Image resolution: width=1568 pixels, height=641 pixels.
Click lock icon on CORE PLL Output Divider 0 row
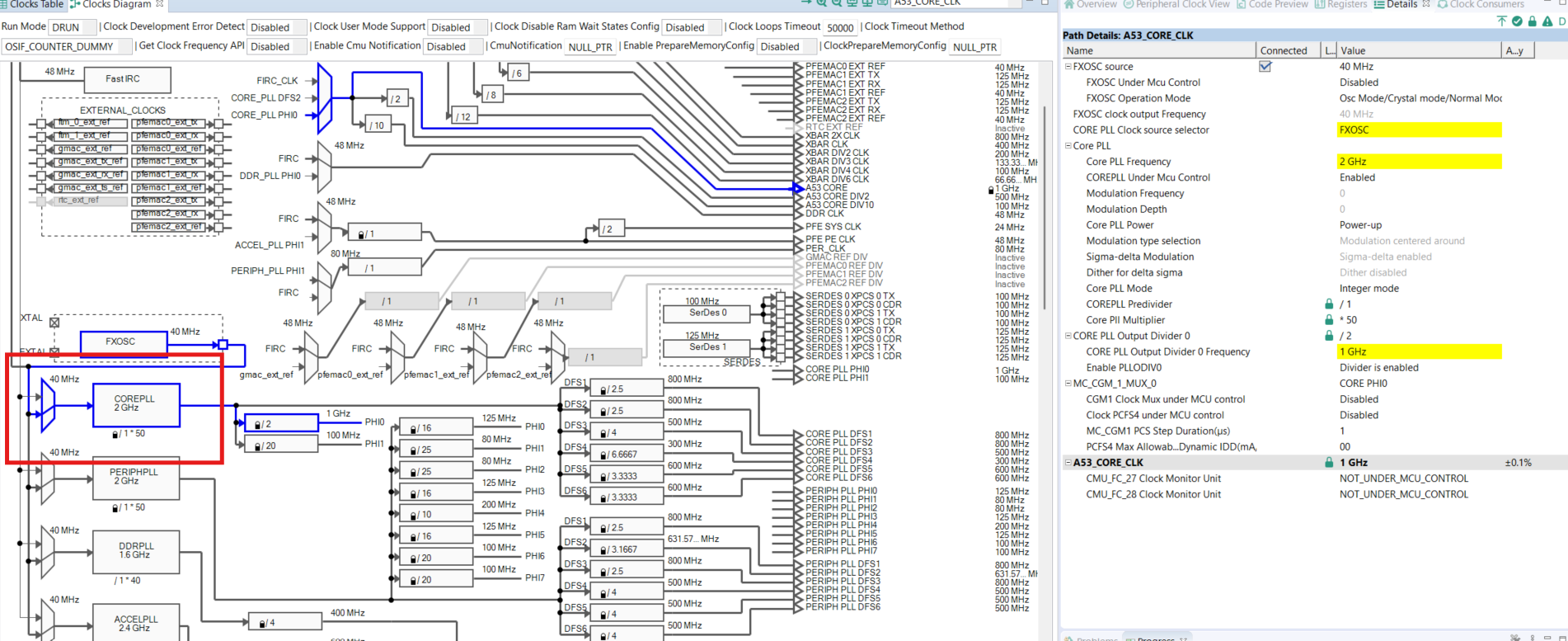(x=1329, y=336)
